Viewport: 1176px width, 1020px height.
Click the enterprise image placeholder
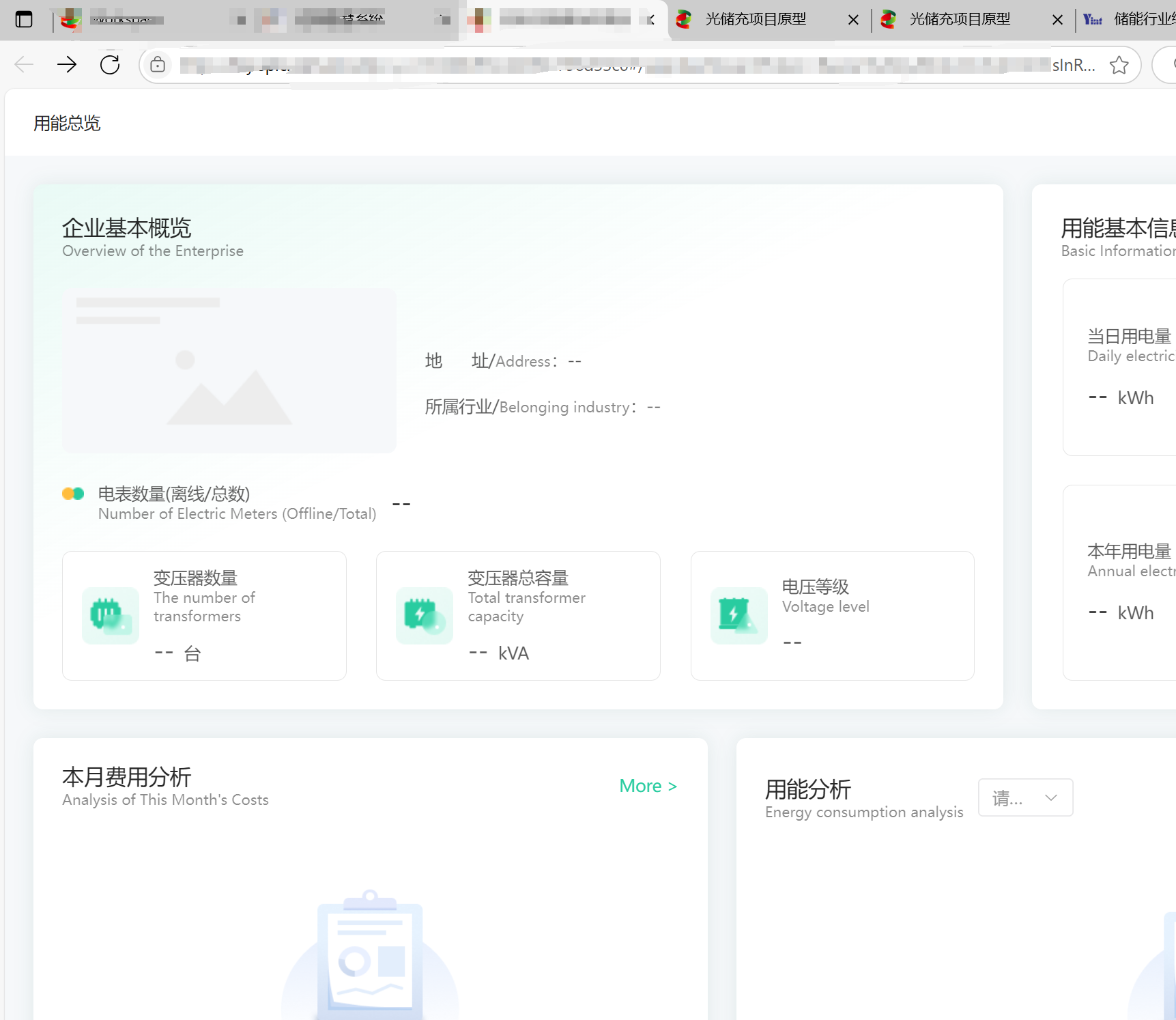(x=229, y=371)
